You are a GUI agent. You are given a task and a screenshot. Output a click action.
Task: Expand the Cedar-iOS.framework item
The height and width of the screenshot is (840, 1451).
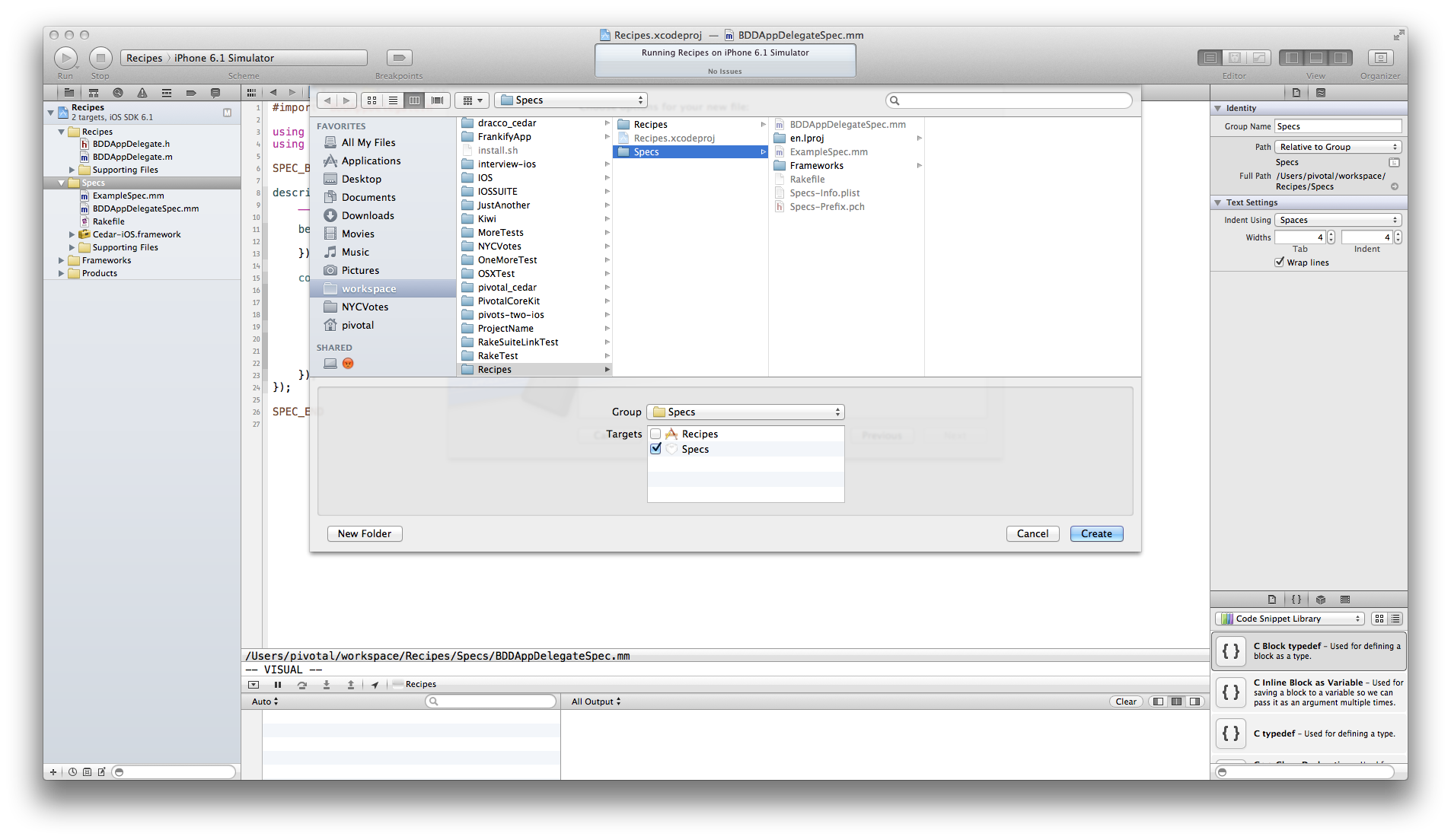[x=72, y=235]
